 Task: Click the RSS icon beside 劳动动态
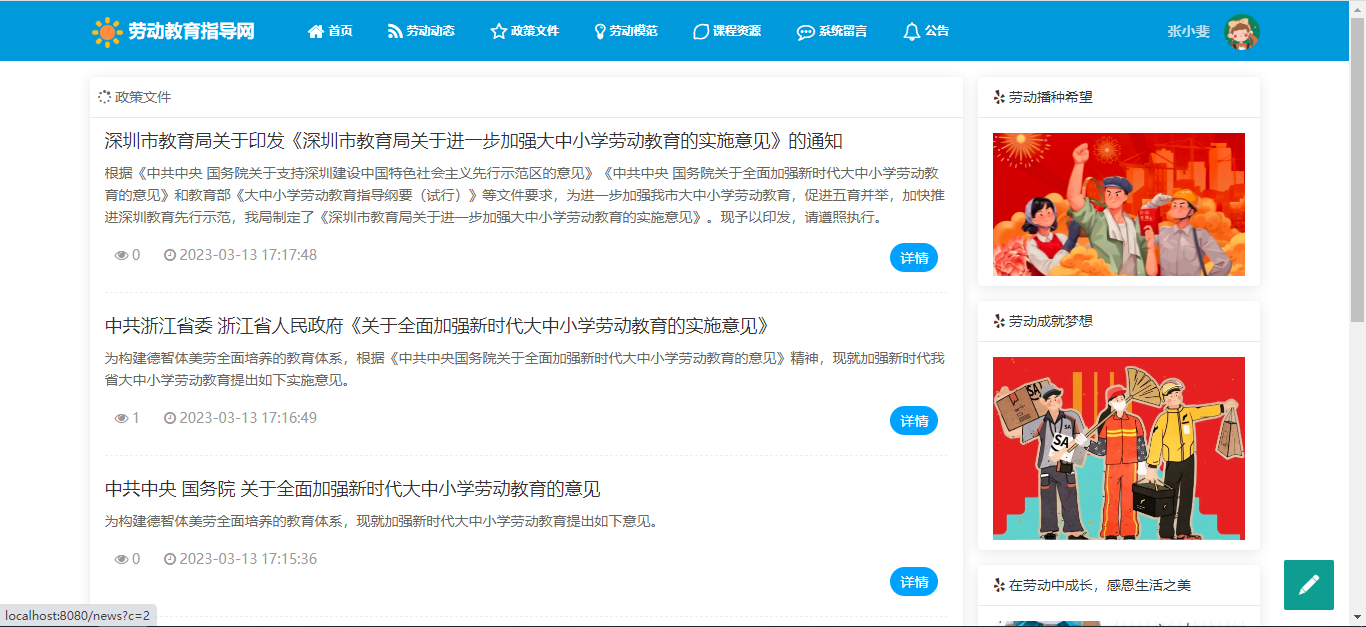[x=394, y=32]
